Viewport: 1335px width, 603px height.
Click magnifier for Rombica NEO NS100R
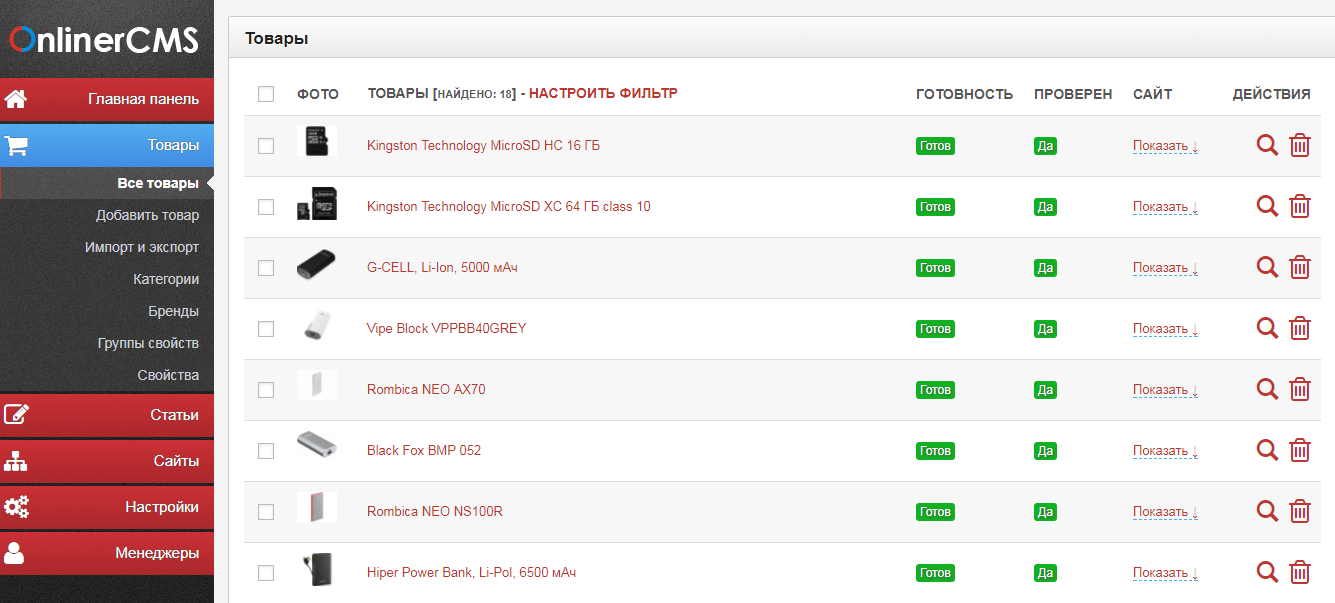coord(1267,511)
